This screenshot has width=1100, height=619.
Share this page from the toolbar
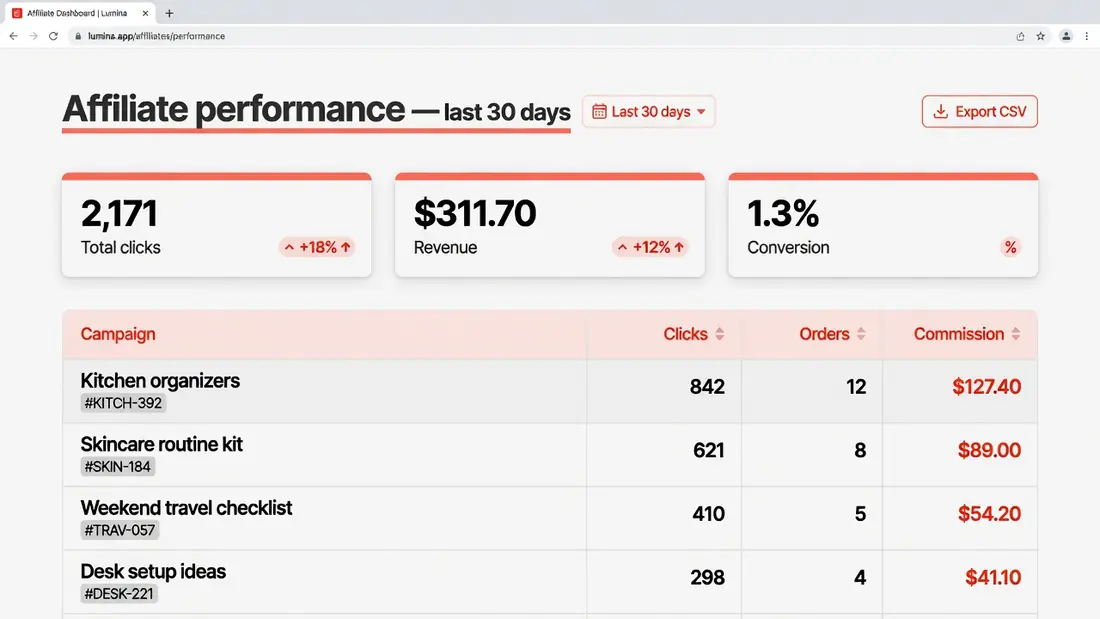(1020, 36)
